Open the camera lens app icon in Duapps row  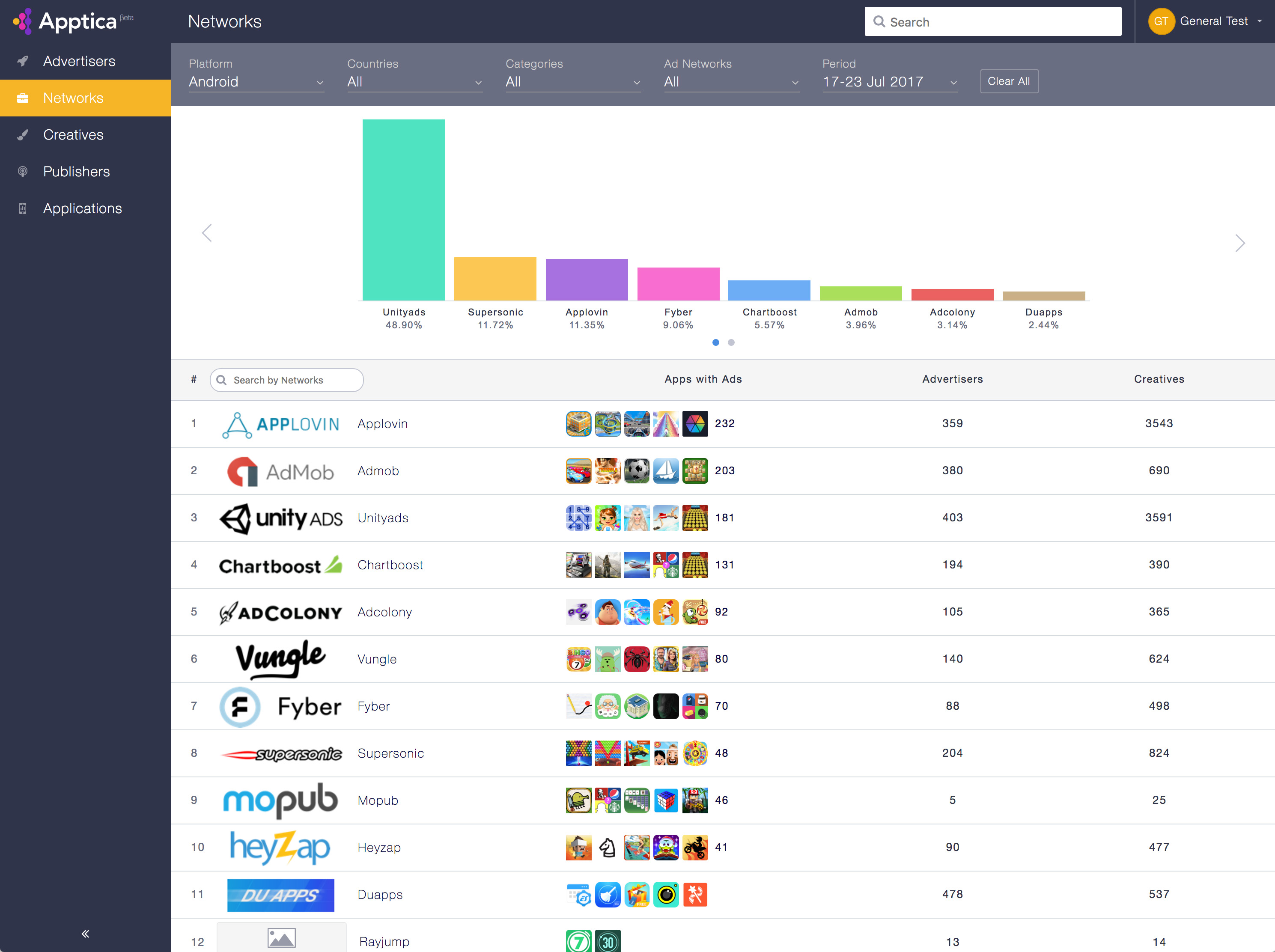coord(666,894)
